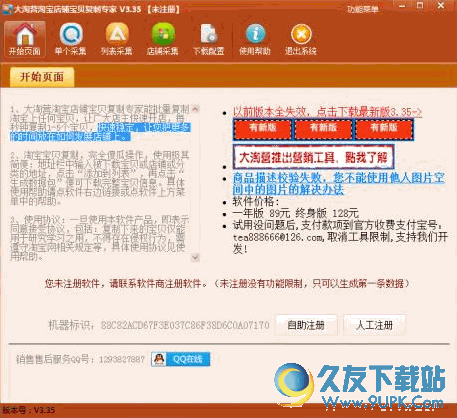
Task: Click paragraph 2 淘宝宝贝复制 text
Action: point(99,178)
